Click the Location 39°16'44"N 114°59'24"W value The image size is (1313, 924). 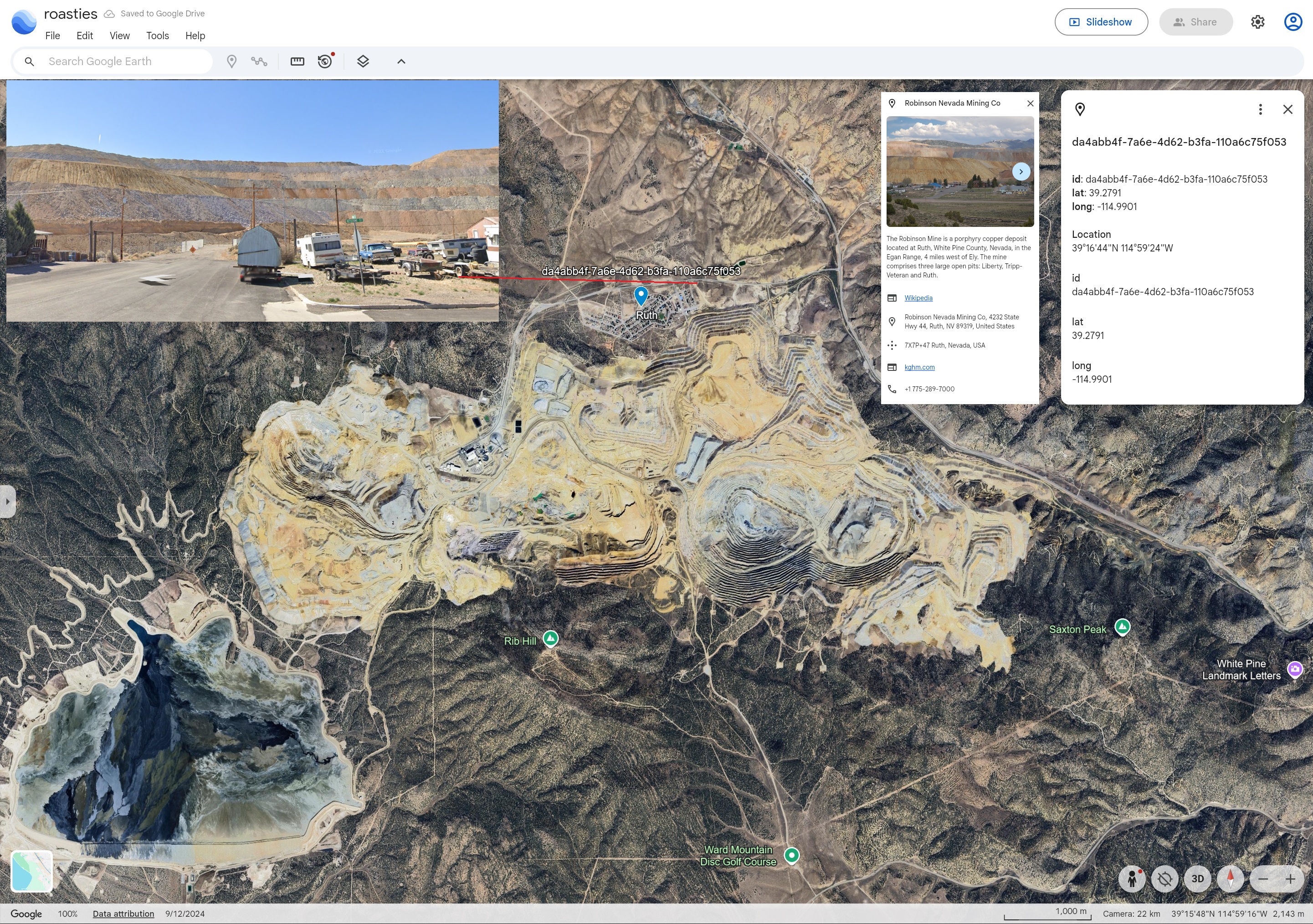1122,248
